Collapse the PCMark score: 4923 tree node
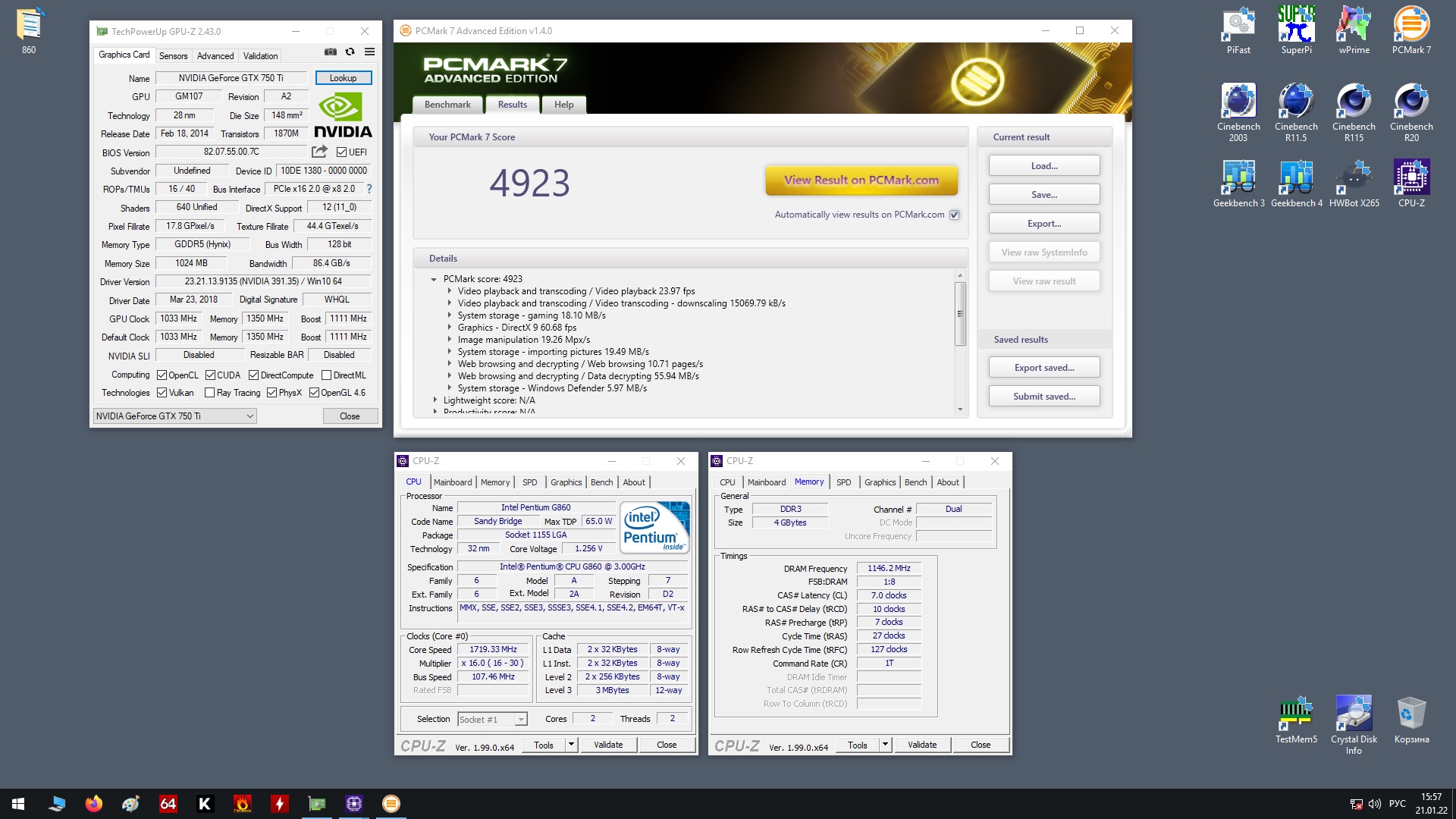This screenshot has height=819, width=1456. pos(434,279)
